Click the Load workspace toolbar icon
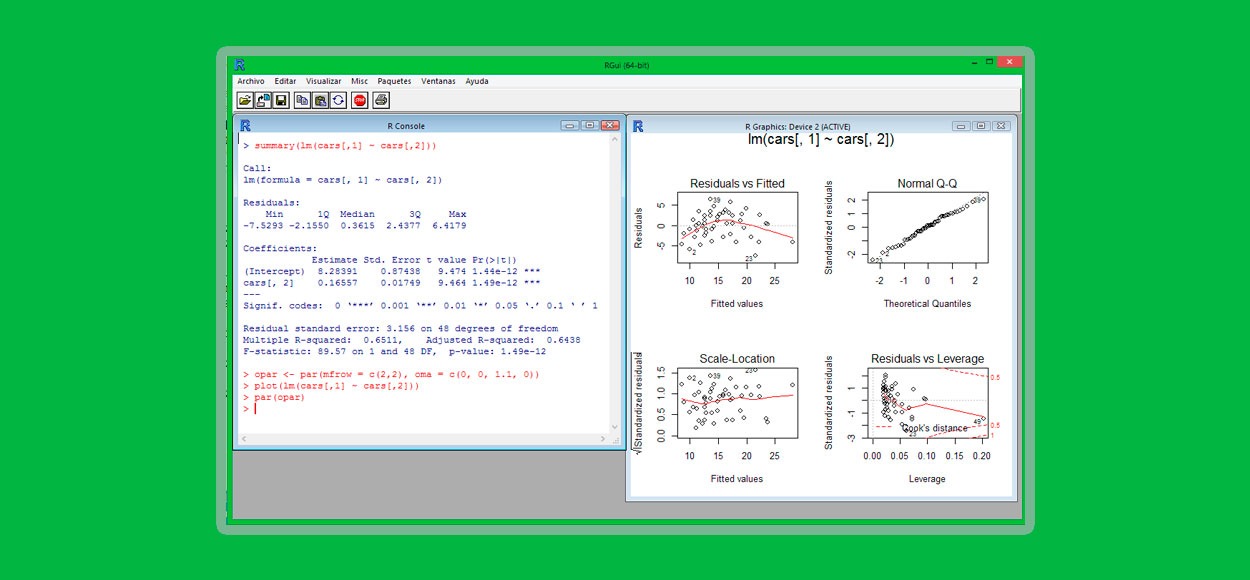Viewport: 1250px width, 580px height. click(x=263, y=100)
